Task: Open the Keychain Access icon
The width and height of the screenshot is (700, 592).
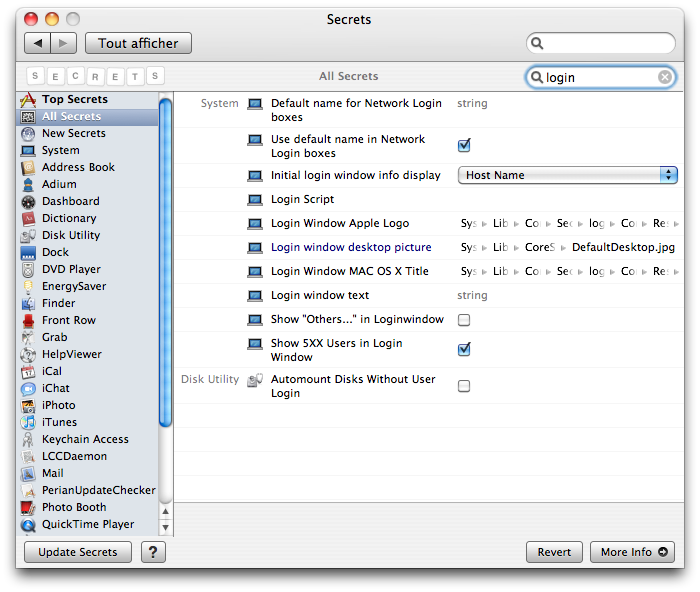Action: point(28,440)
